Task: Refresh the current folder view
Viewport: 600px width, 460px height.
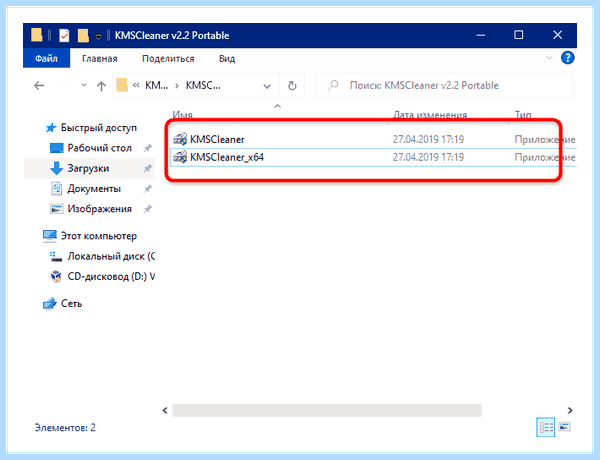Action: [x=292, y=86]
